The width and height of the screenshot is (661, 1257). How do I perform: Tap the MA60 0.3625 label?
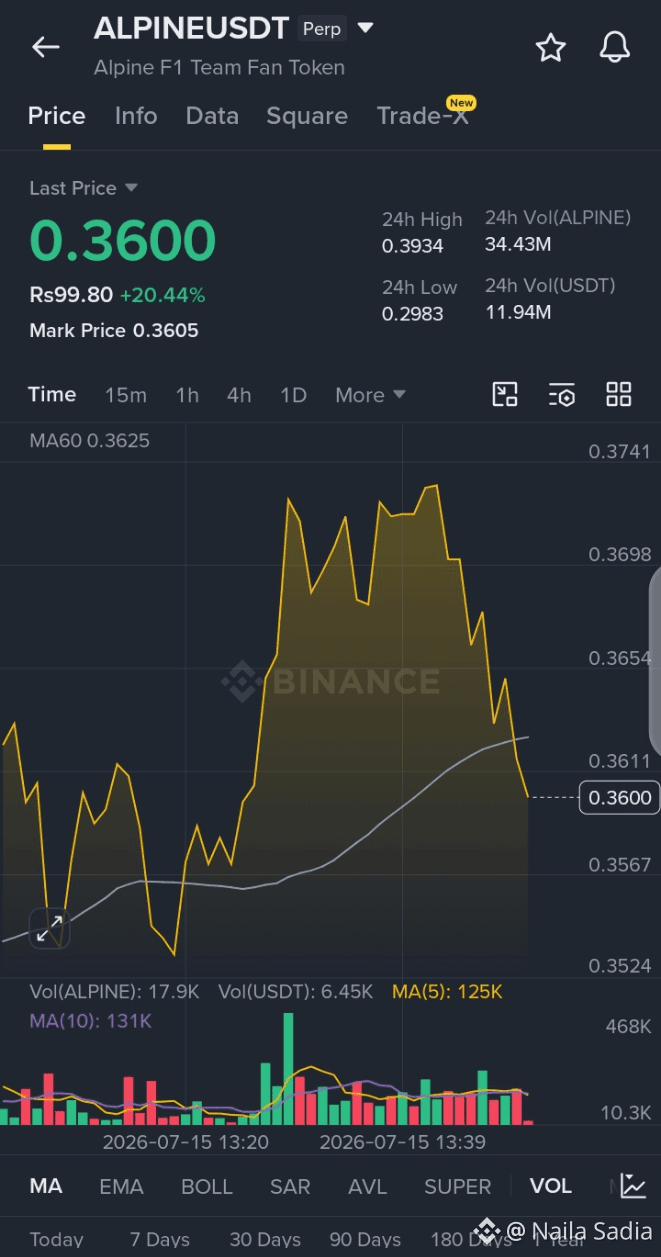point(90,440)
